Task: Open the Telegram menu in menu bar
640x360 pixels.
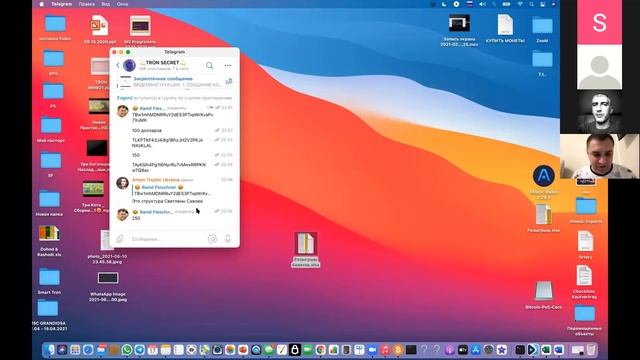Action: pos(62,4)
